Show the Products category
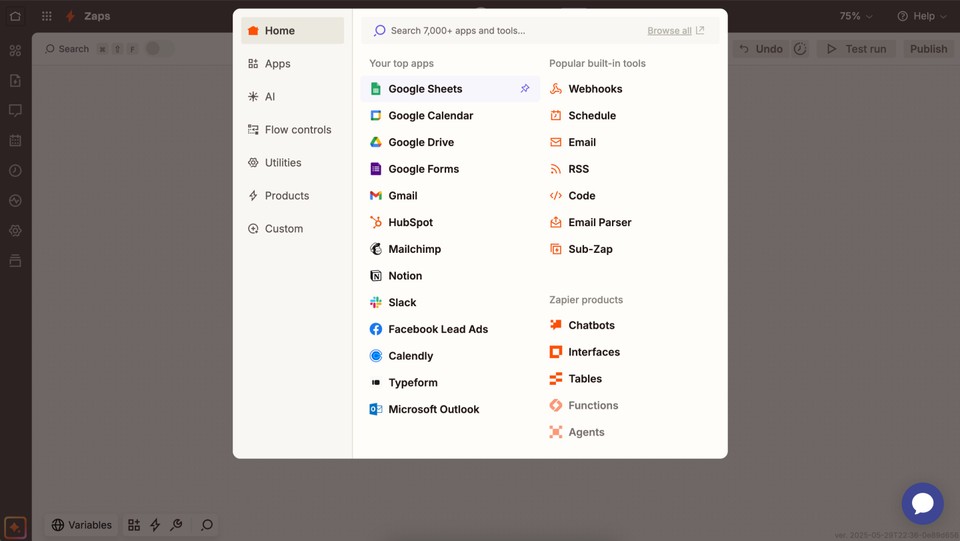Viewport: 960px width, 541px height. [293, 196]
